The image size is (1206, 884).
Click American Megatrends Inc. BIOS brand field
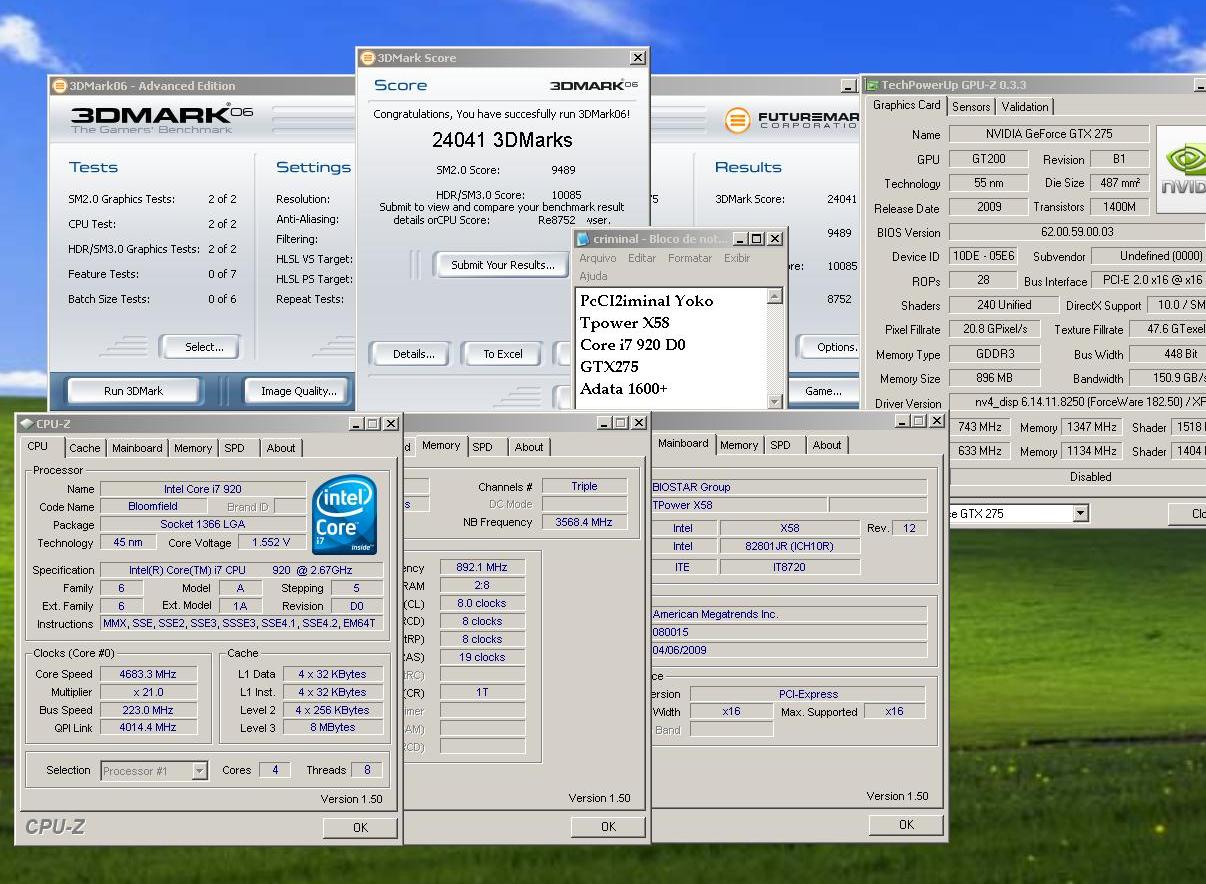click(789, 614)
